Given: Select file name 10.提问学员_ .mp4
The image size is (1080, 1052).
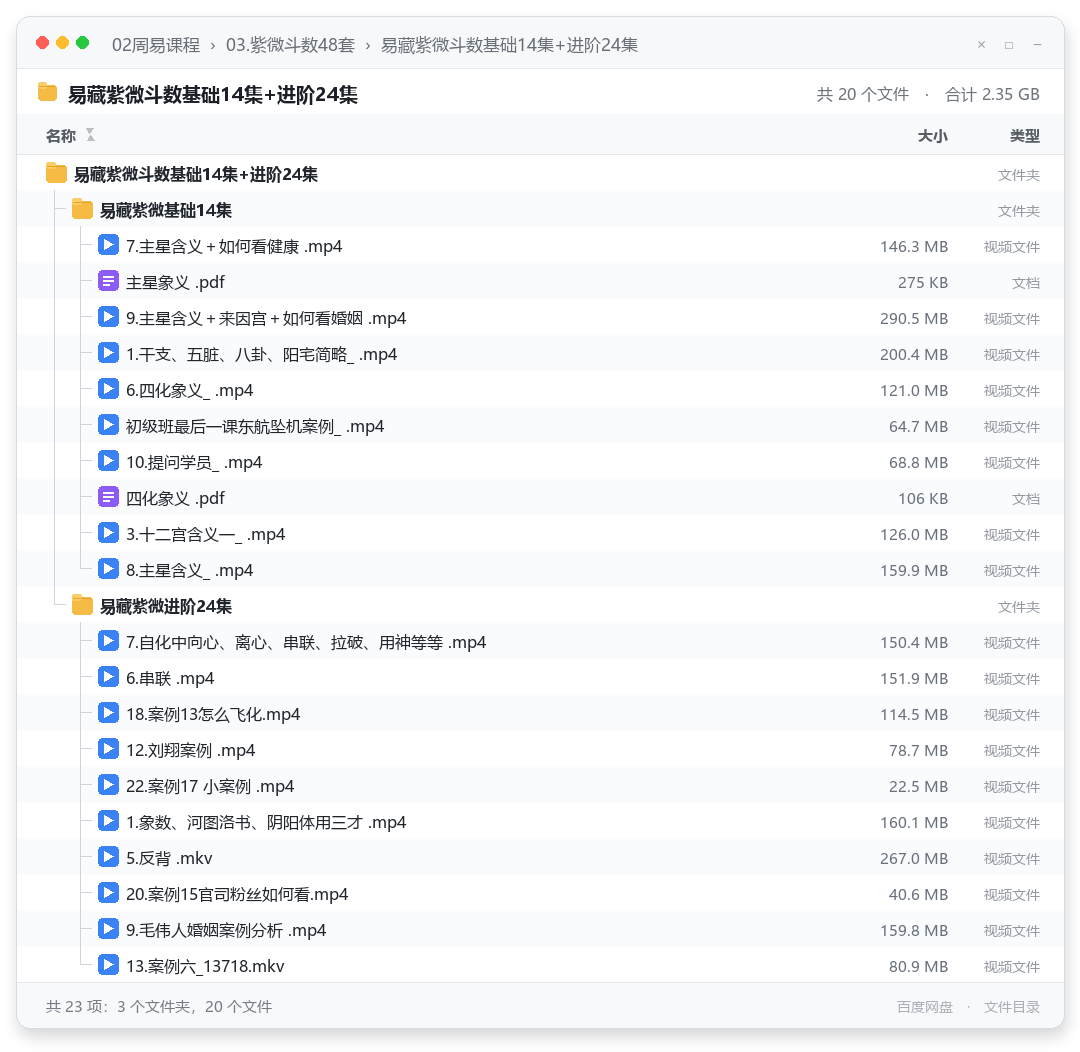Looking at the screenshot, I should click(194, 462).
